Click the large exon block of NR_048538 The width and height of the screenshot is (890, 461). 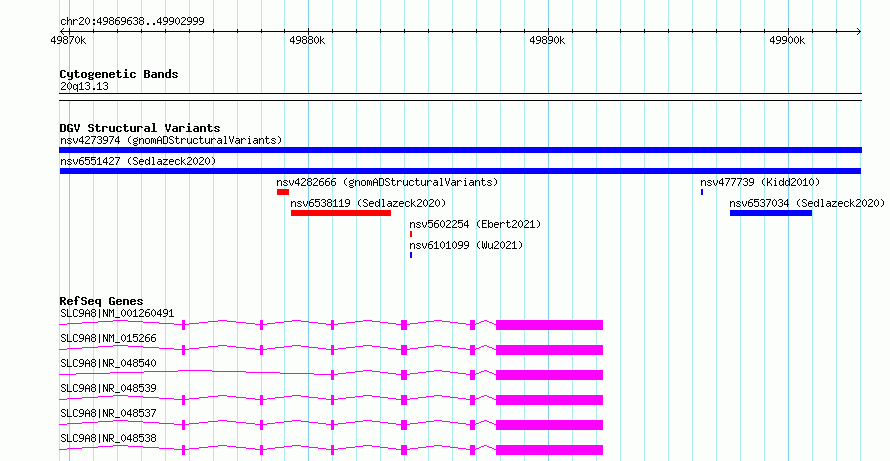[x=549, y=450]
